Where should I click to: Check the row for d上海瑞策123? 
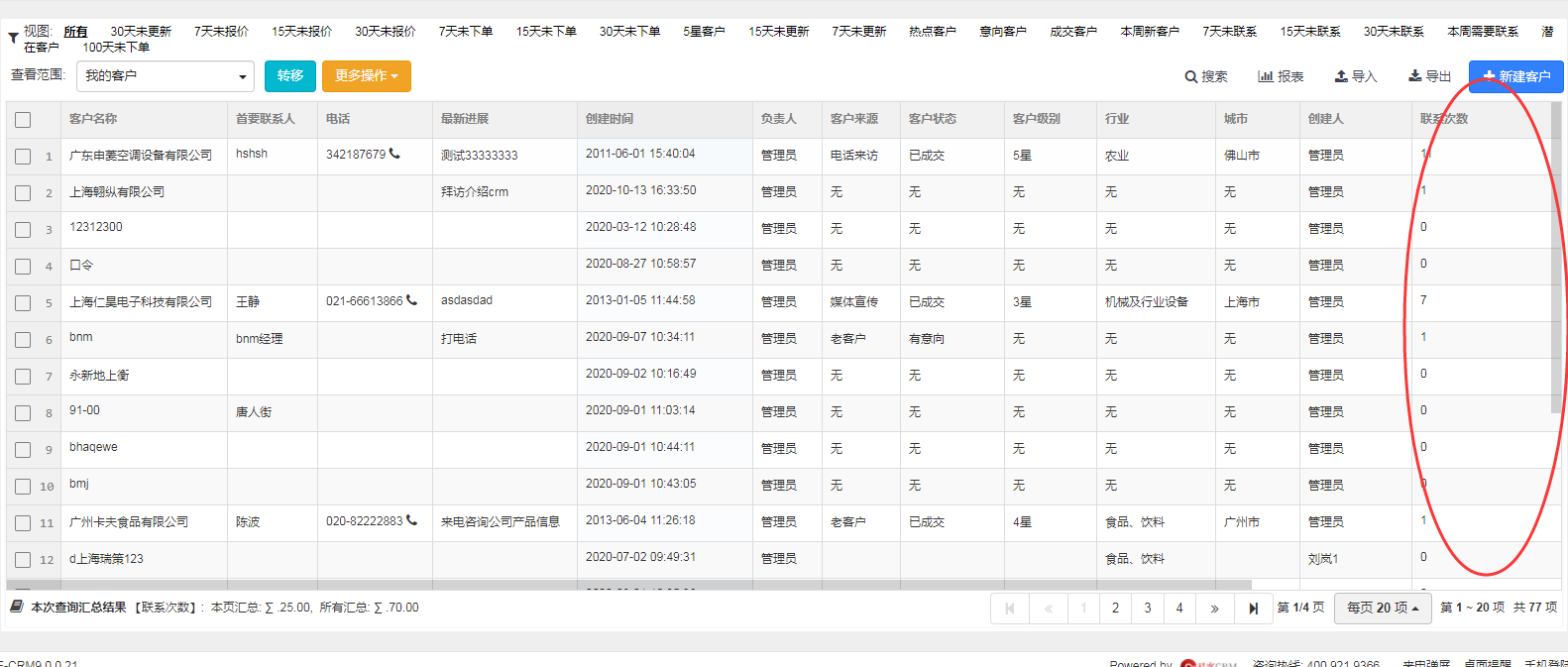point(23,560)
